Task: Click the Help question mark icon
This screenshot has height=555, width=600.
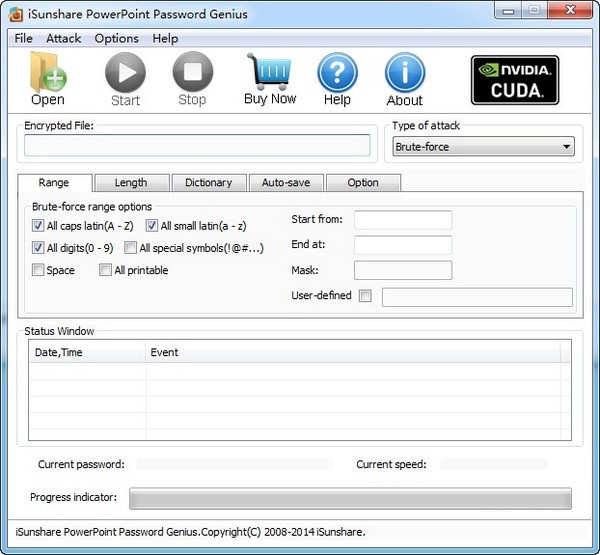Action: [x=337, y=72]
